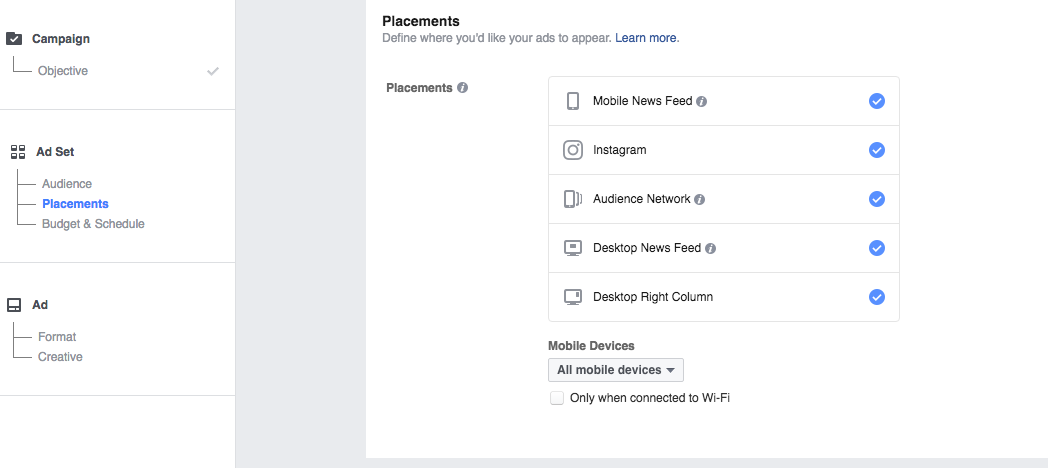Click the Audience Network device icon
Screen dimensions: 1048x468
pos(573,199)
